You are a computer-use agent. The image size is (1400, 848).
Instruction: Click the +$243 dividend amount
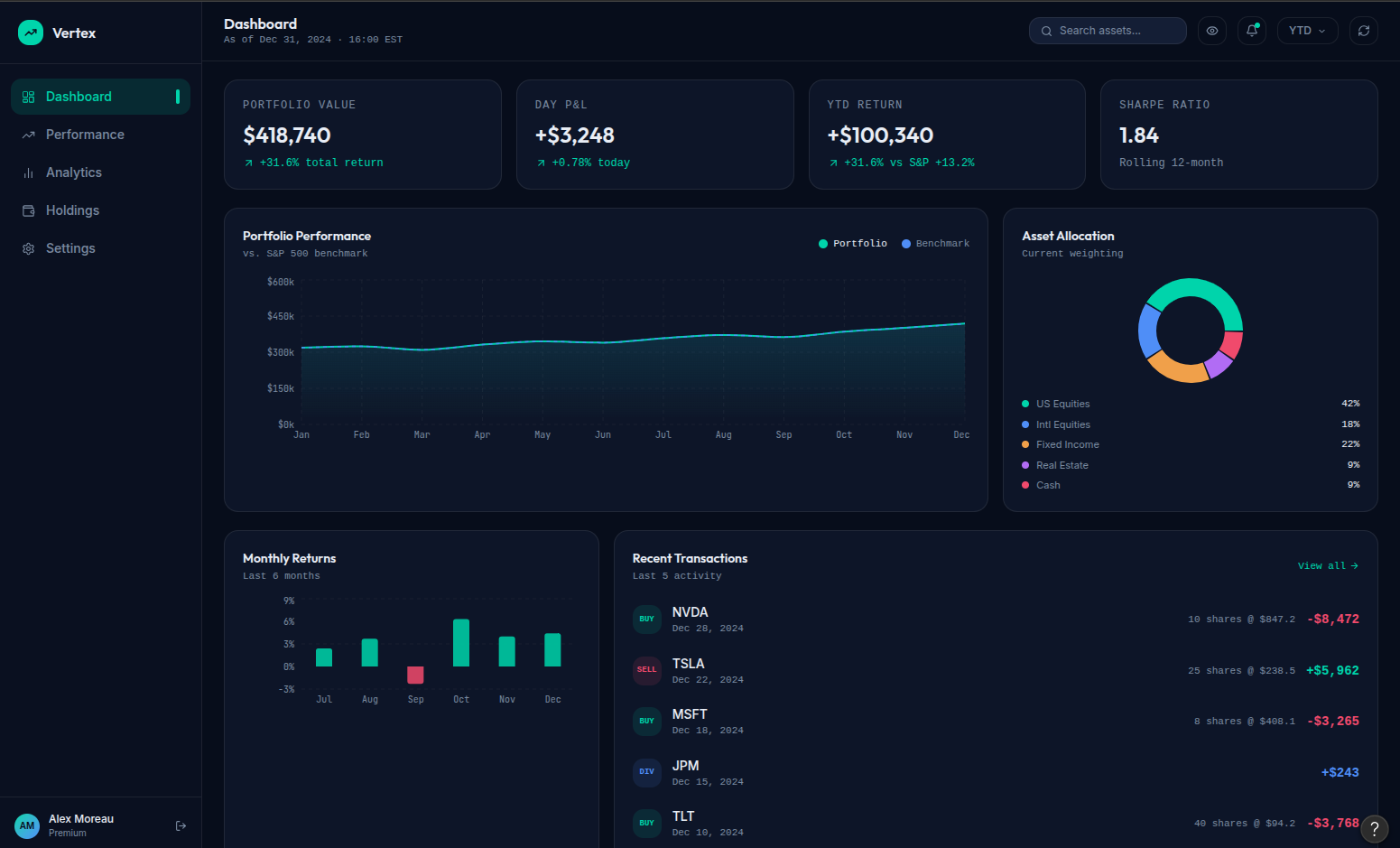click(1340, 772)
